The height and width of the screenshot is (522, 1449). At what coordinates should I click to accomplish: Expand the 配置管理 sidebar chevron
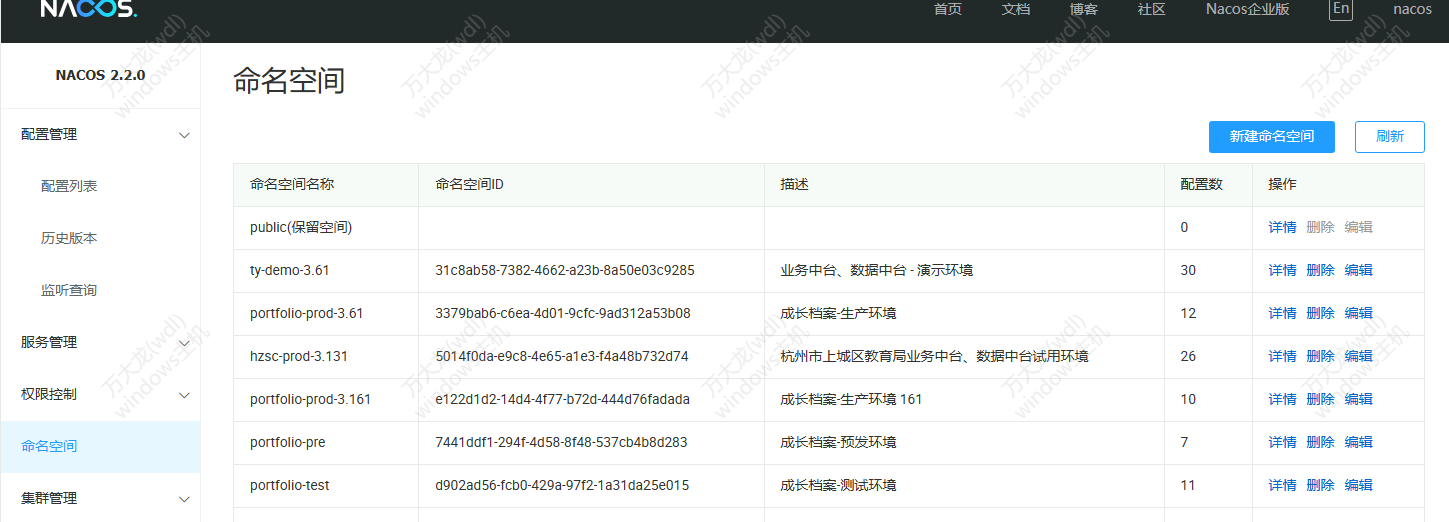point(184,135)
